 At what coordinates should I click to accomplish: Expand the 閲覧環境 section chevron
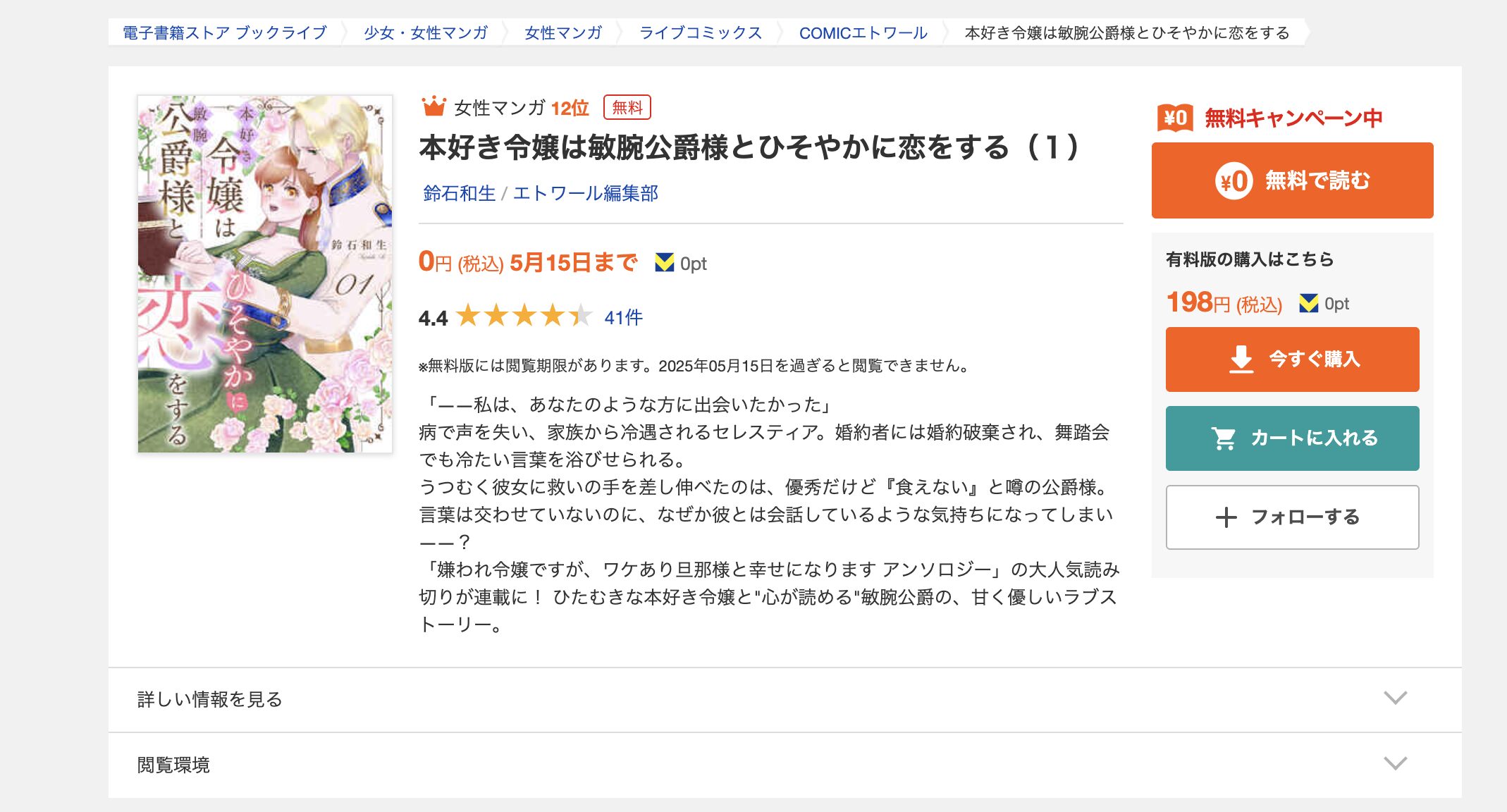tap(1395, 763)
